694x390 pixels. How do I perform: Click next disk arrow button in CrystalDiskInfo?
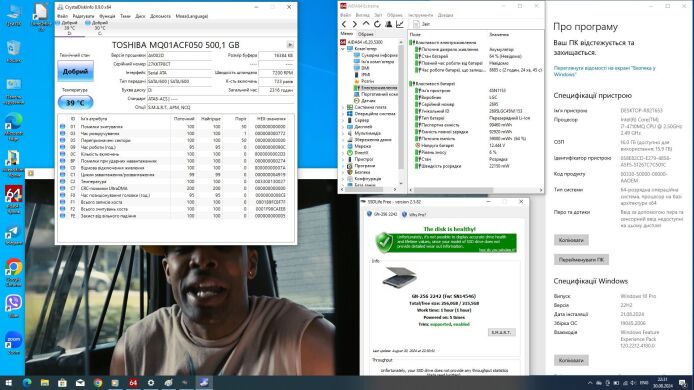(290, 45)
